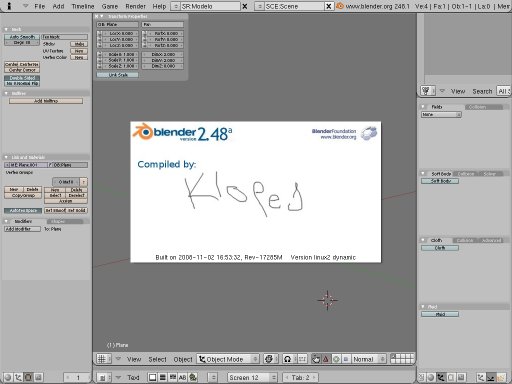This screenshot has width=512, height=384.
Task: Open the outliner Search menu
Action: click(482, 91)
